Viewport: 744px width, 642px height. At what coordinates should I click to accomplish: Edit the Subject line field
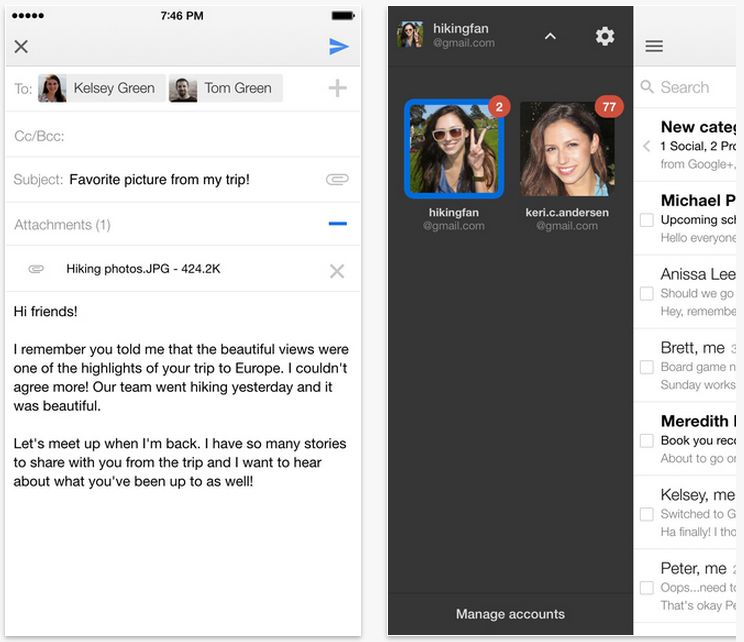coord(183,179)
